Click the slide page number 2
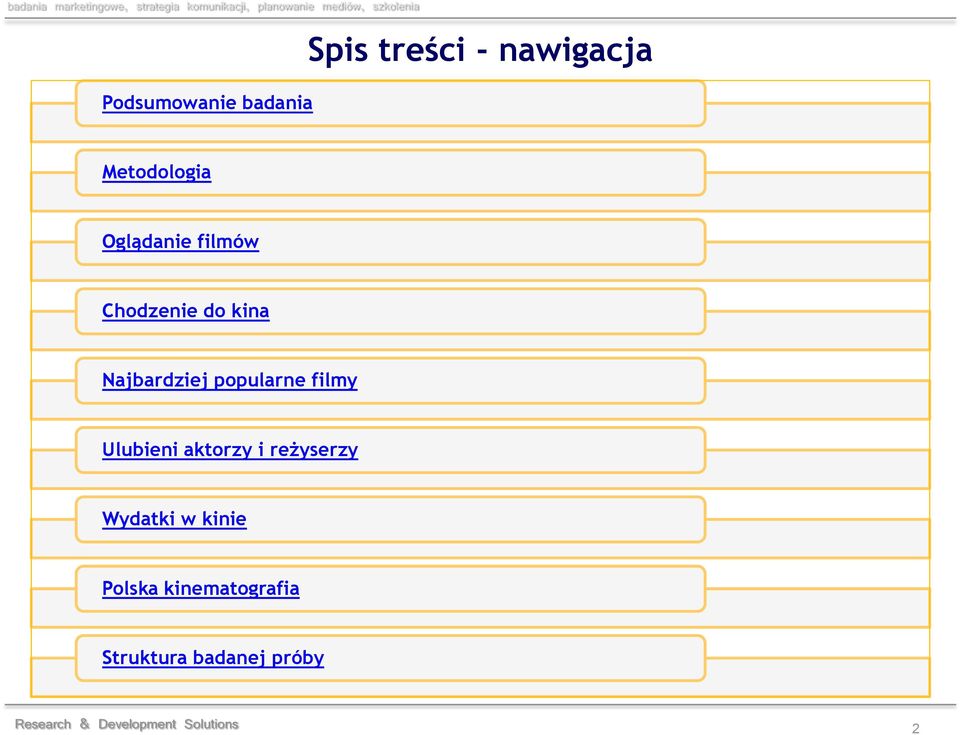960x735 pixels. pyautogui.click(x=916, y=728)
